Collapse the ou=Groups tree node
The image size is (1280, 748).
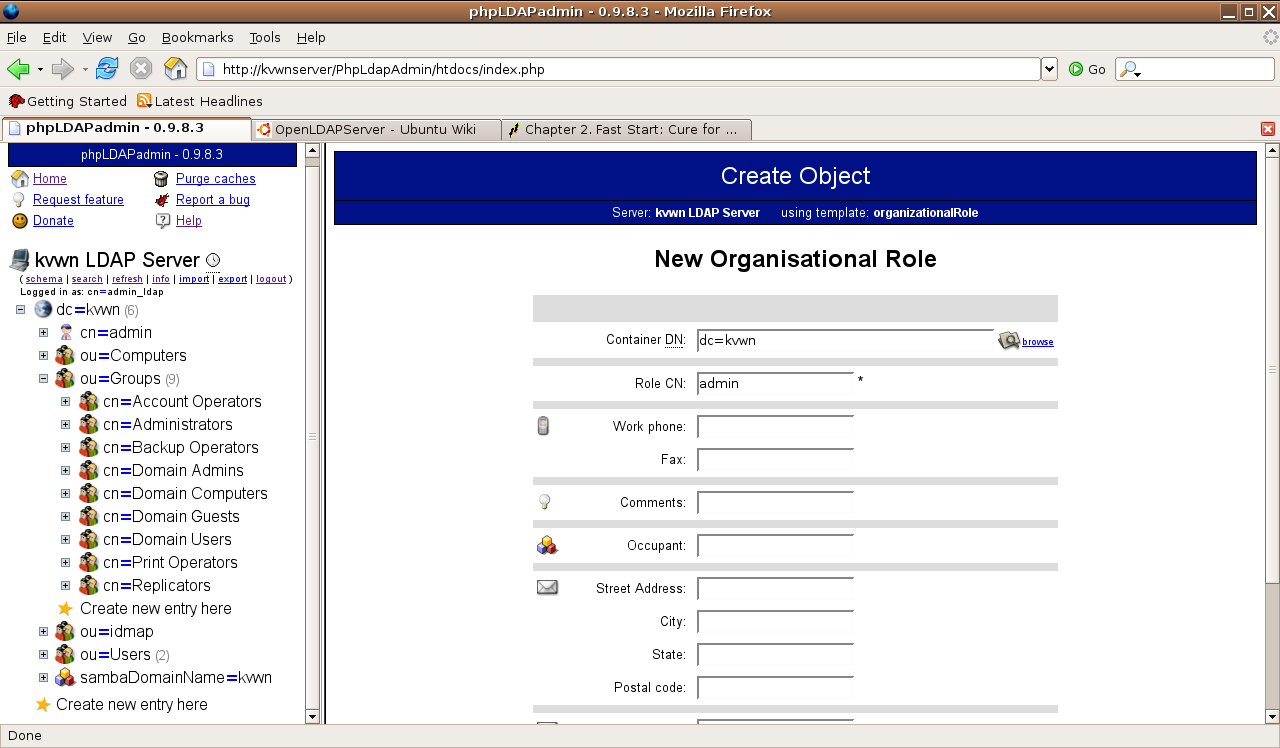click(x=43, y=378)
